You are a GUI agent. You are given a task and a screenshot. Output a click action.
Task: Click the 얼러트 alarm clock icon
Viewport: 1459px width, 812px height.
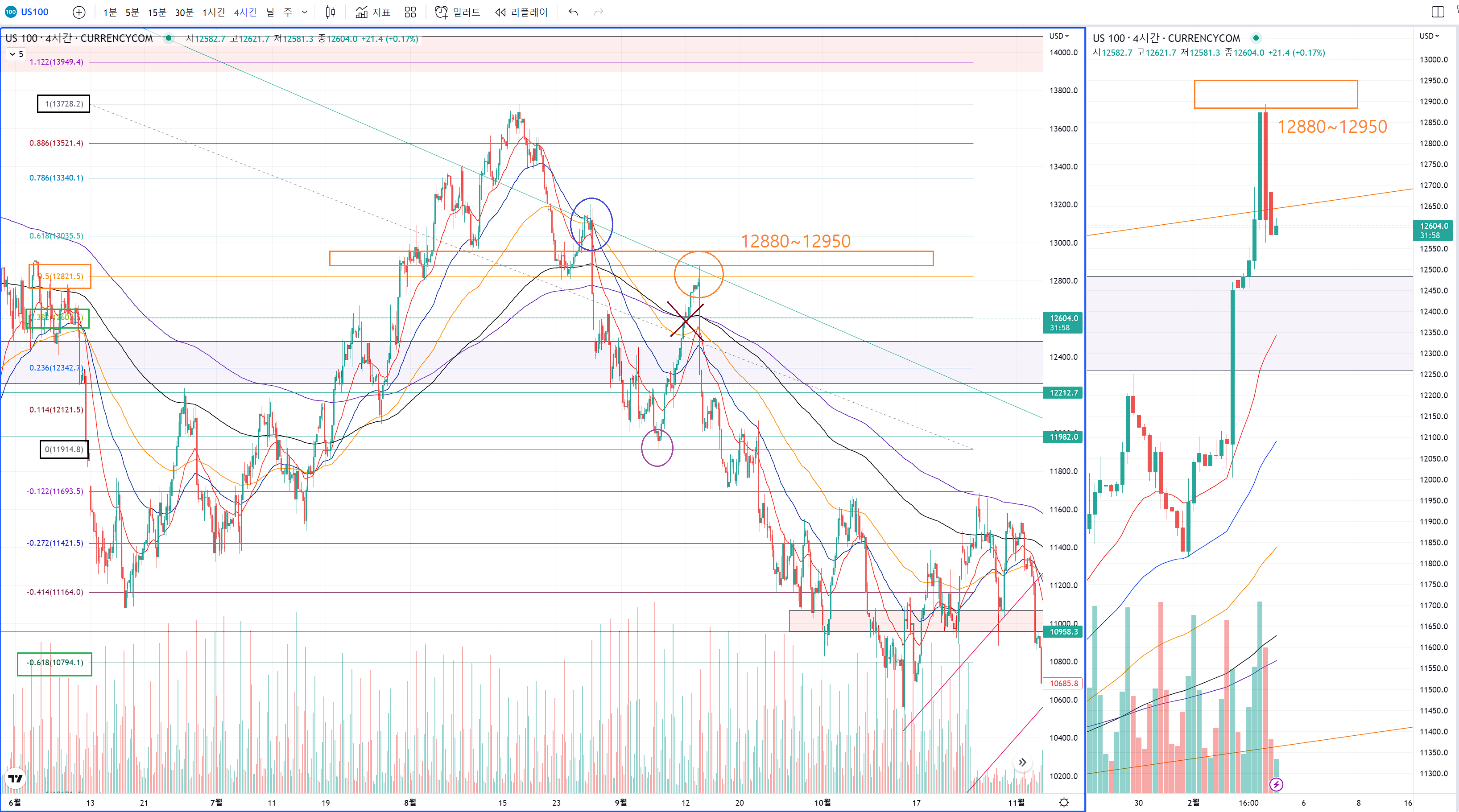tap(441, 12)
